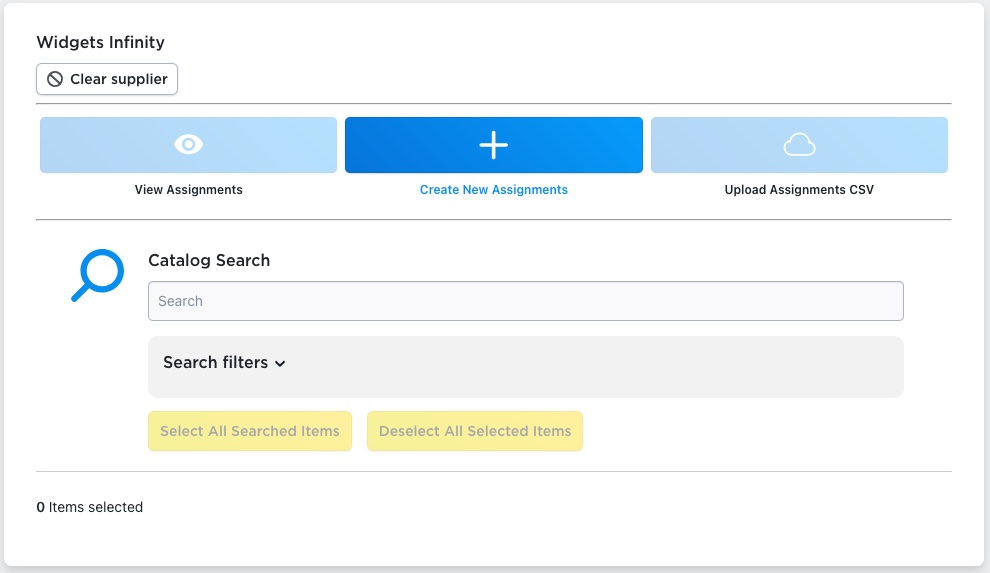This screenshot has height=573, width=990.
Task: Click the cloud icon for CSV upload
Action: tap(799, 145)
